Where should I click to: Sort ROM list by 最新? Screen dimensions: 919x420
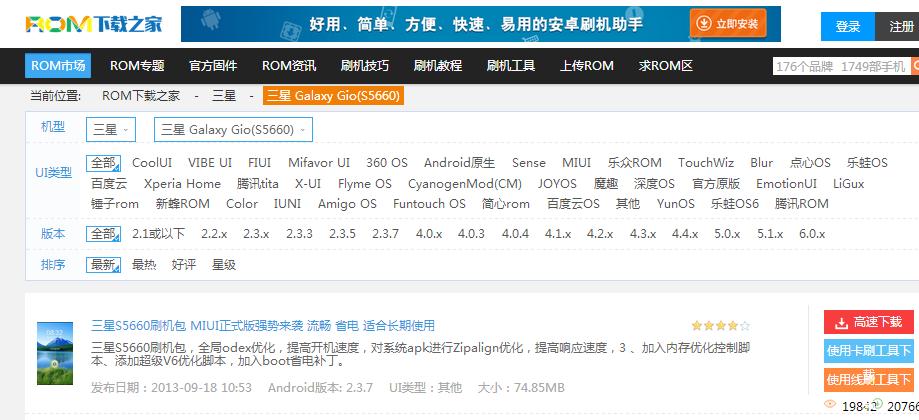point(104,265)
